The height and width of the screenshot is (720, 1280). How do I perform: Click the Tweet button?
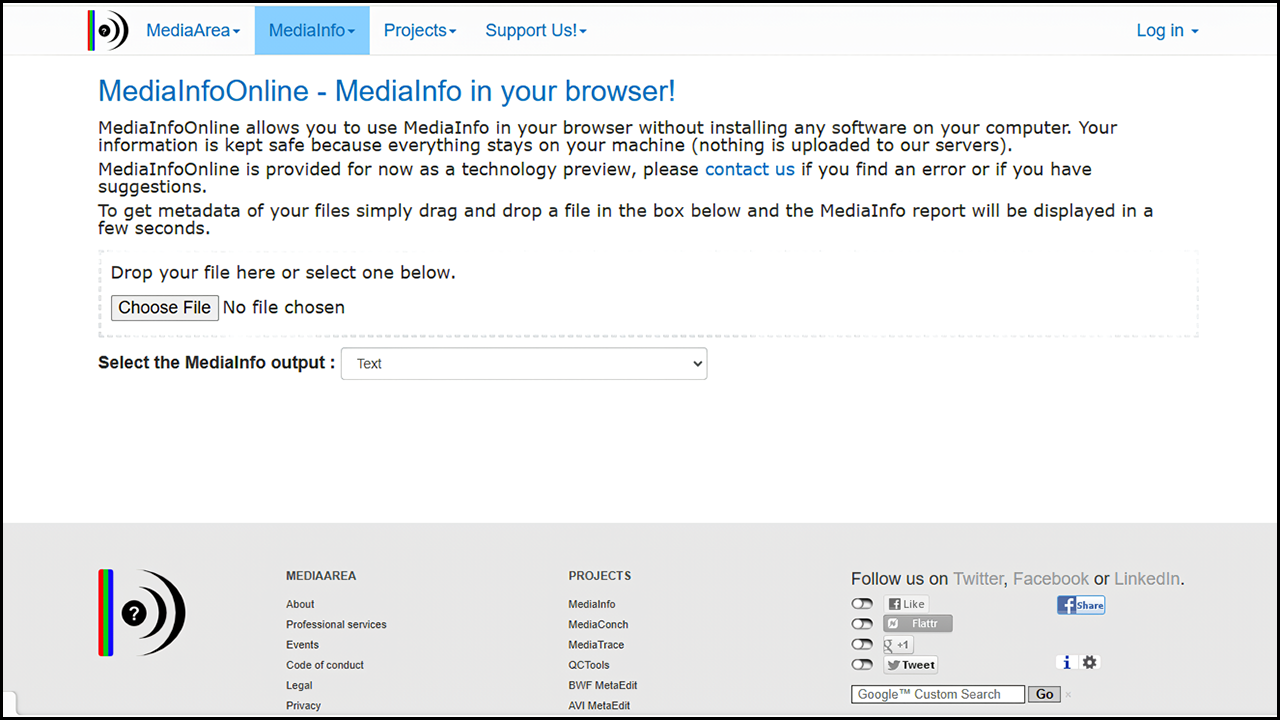[x=911, y=665]
